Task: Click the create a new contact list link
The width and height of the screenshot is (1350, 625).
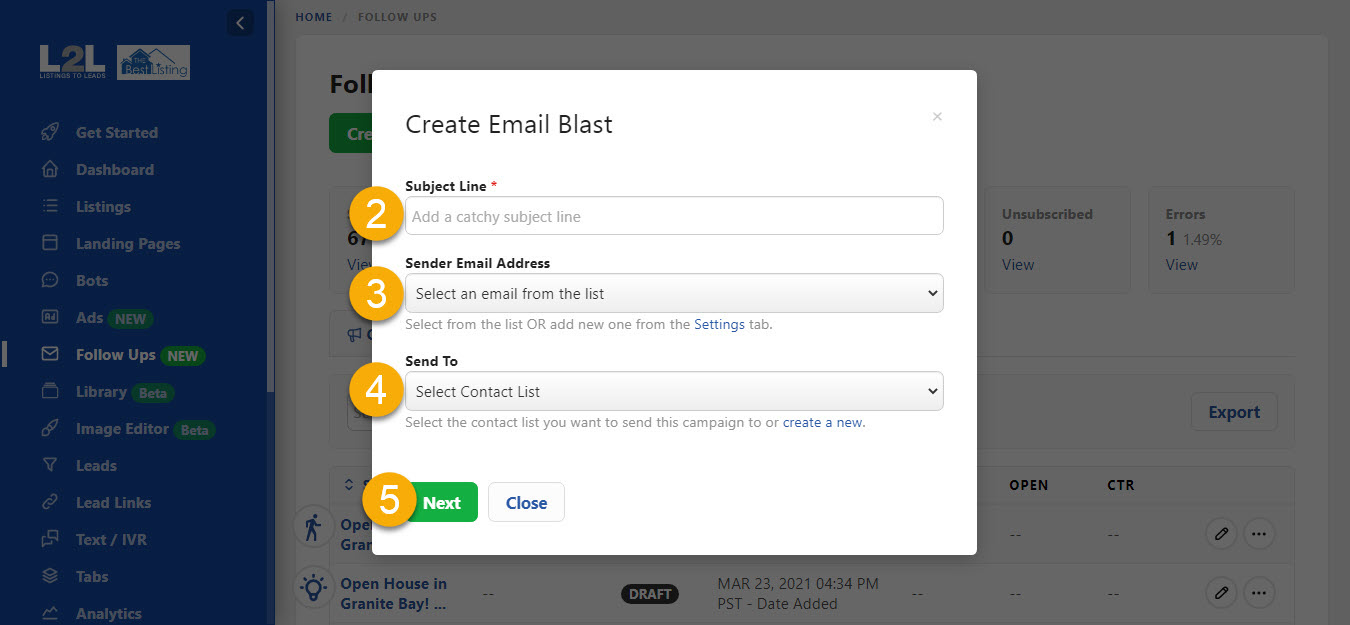Action: coord(823,422)
